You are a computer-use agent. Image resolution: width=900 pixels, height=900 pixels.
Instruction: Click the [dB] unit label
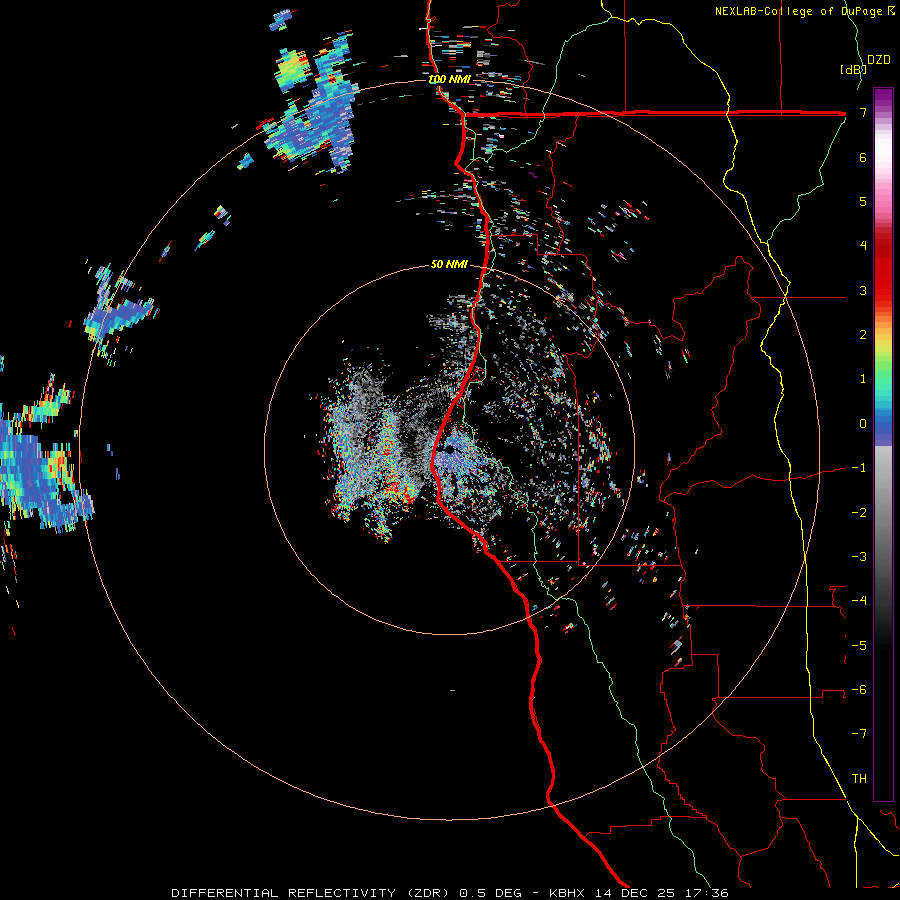[x=853, y=69]
